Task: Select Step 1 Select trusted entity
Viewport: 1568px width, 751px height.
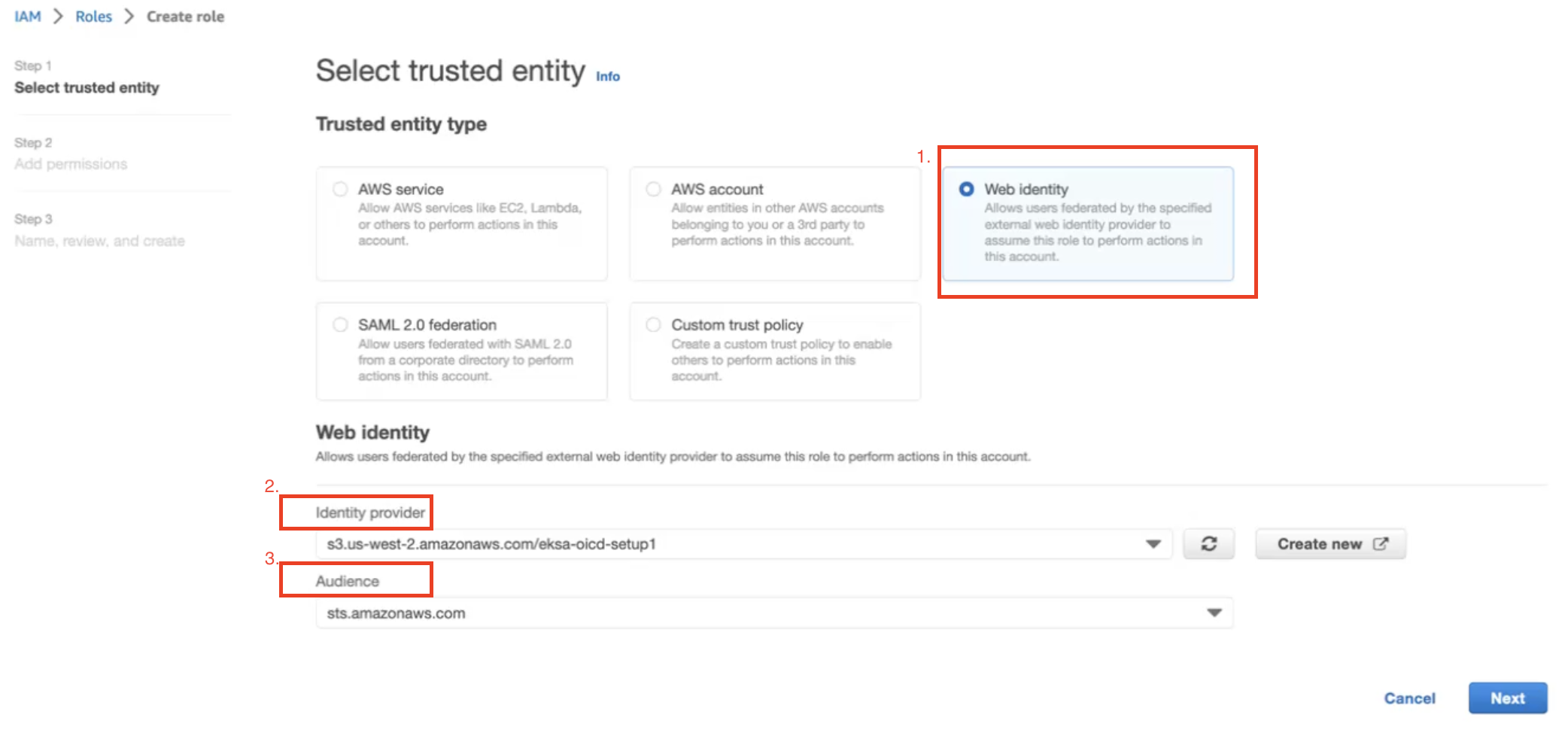Action: [x=87, y=87]
